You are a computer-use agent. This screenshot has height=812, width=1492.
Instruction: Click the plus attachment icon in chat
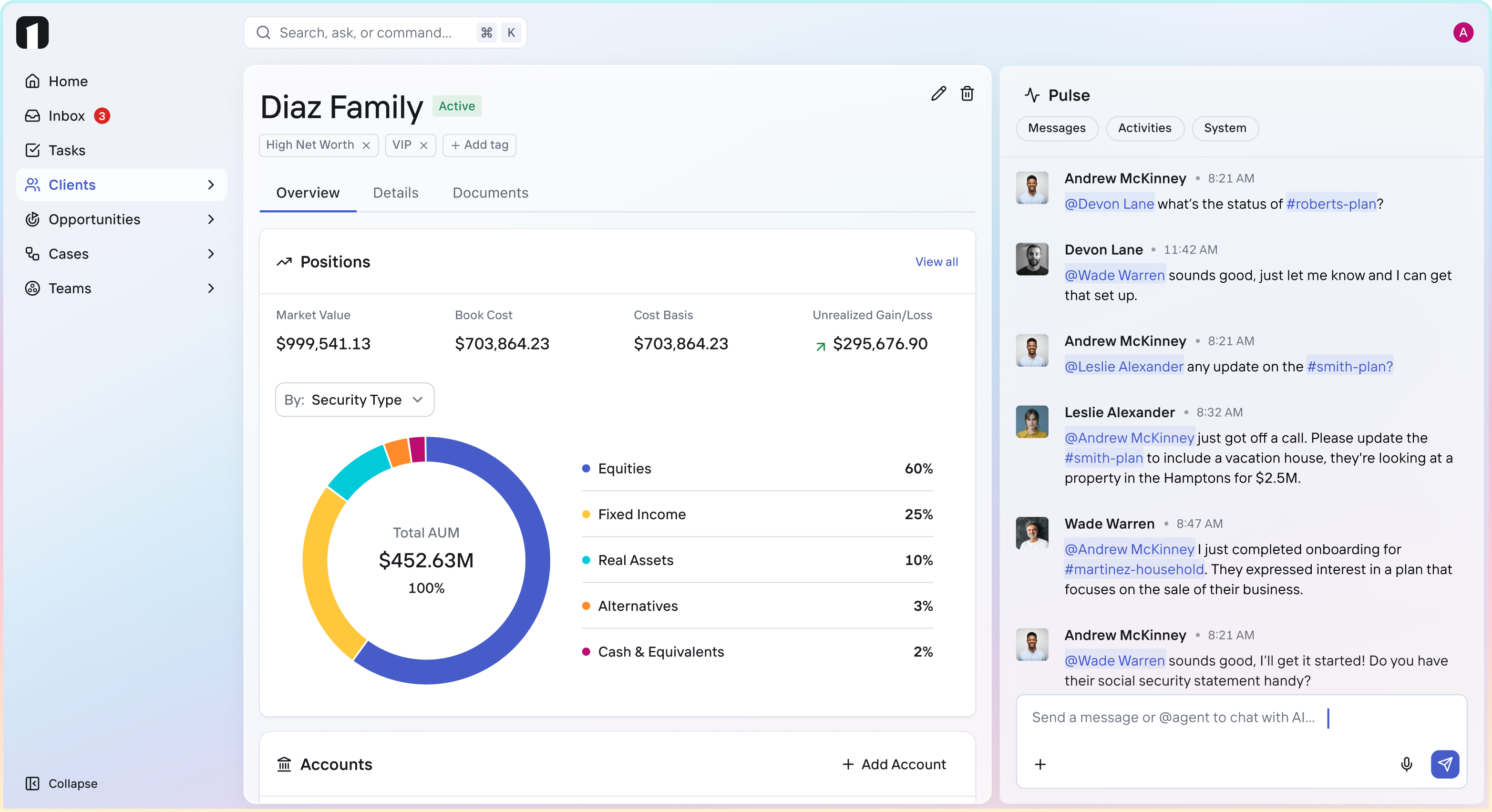point(1040,764)
